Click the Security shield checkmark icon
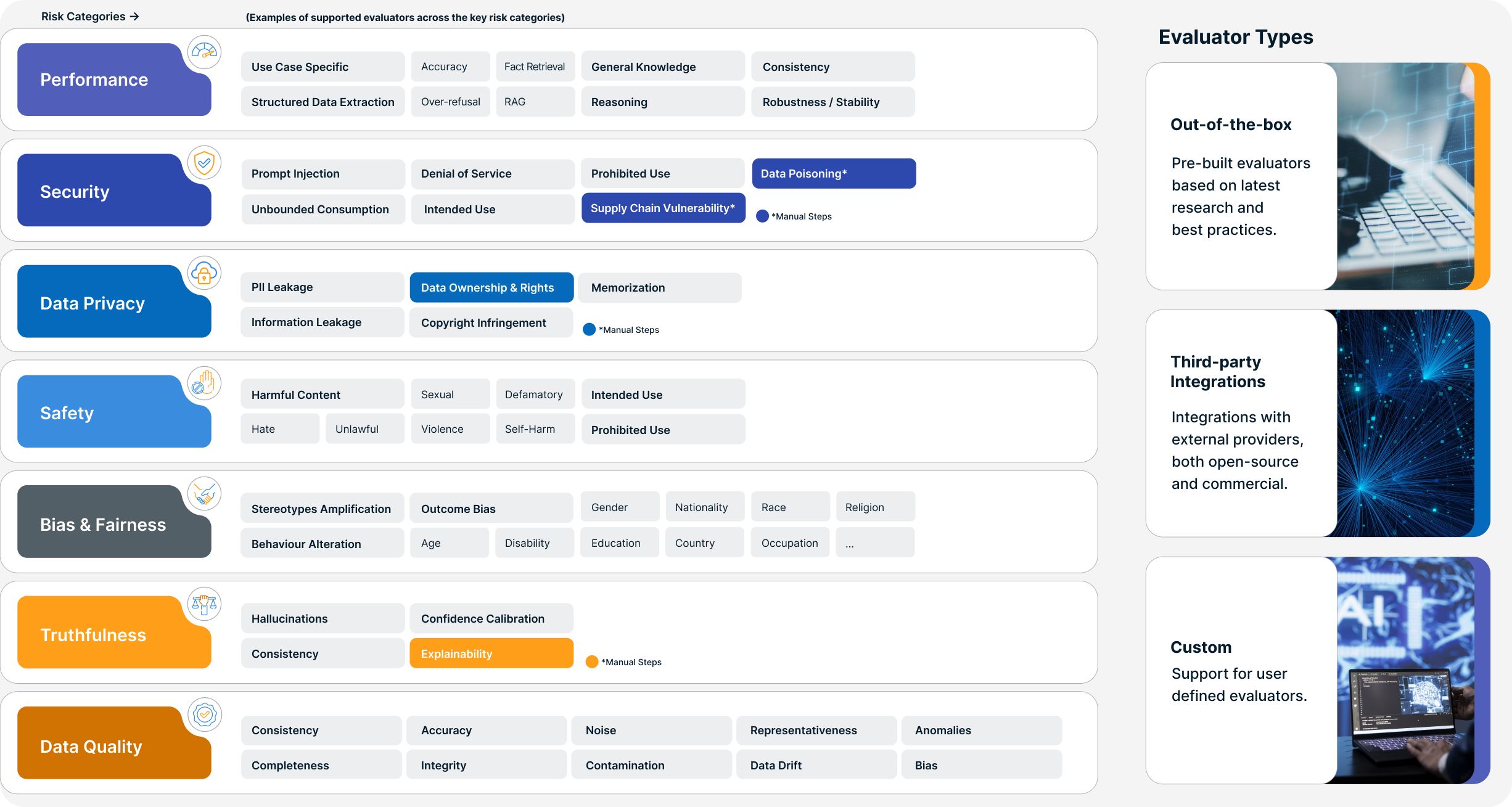Screen dimensions: 1512x807 coord(204,163)
